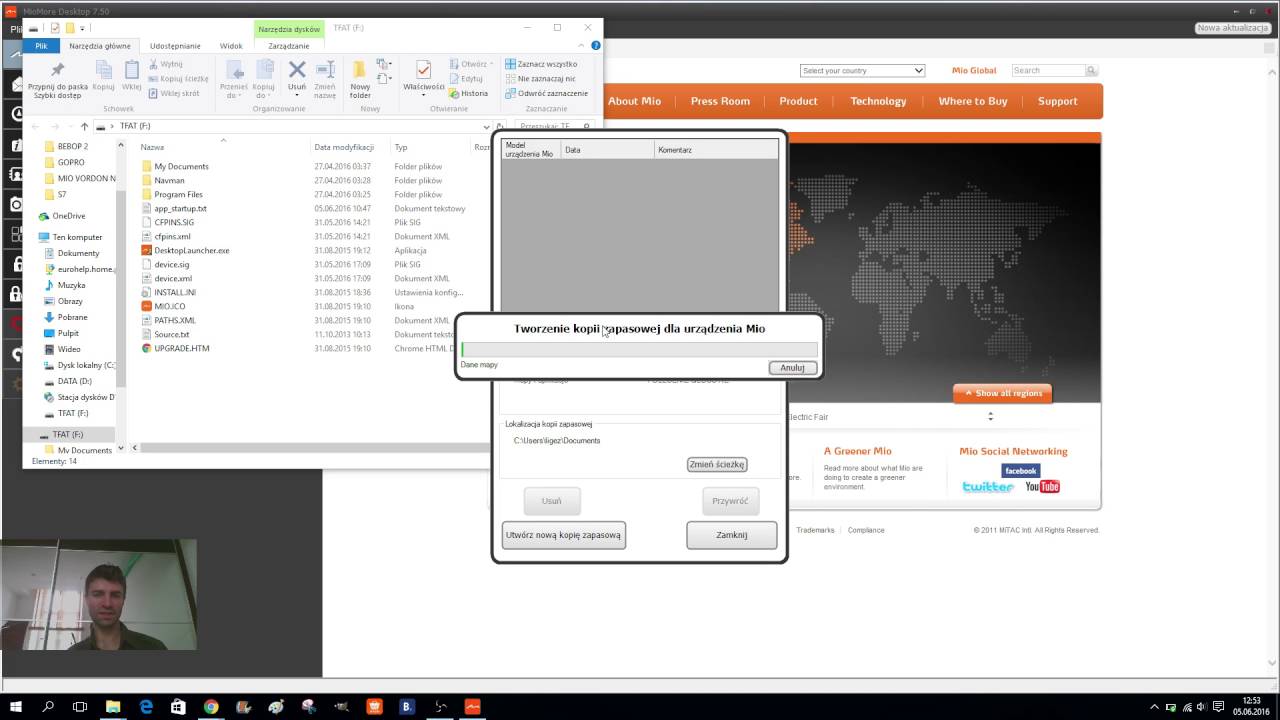Click the Facebook icon on Mio page
The image size is (1280, 720).
(1021, 471)
